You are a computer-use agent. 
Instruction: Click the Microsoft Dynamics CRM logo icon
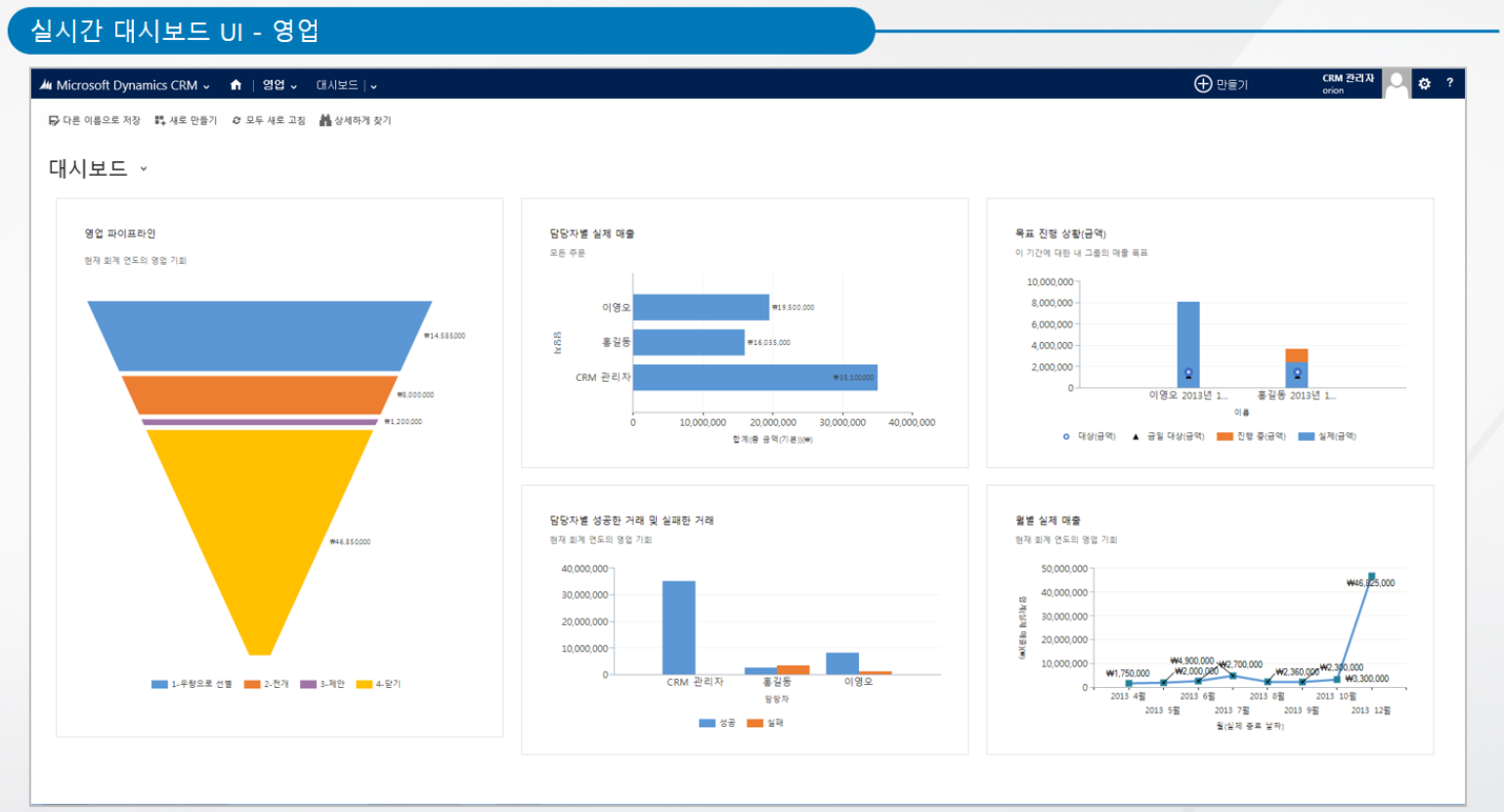(45, 85)
